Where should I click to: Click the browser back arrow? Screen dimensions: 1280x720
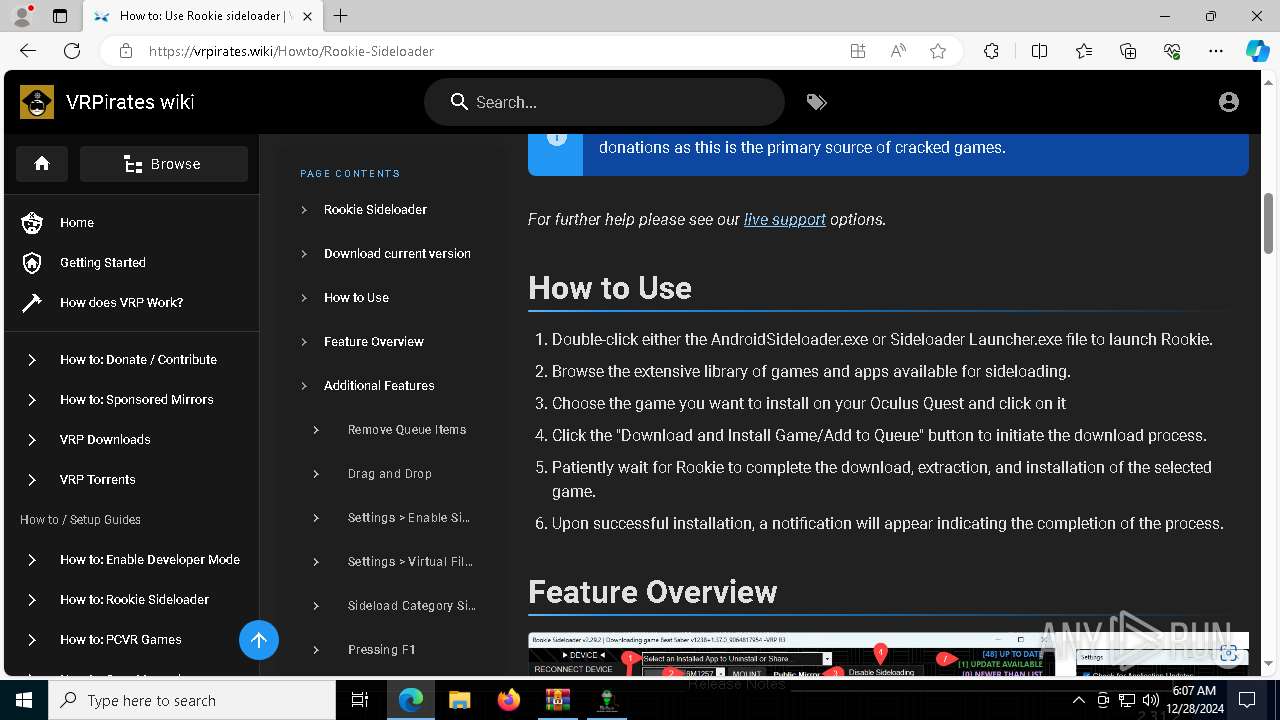click(28, 51)
